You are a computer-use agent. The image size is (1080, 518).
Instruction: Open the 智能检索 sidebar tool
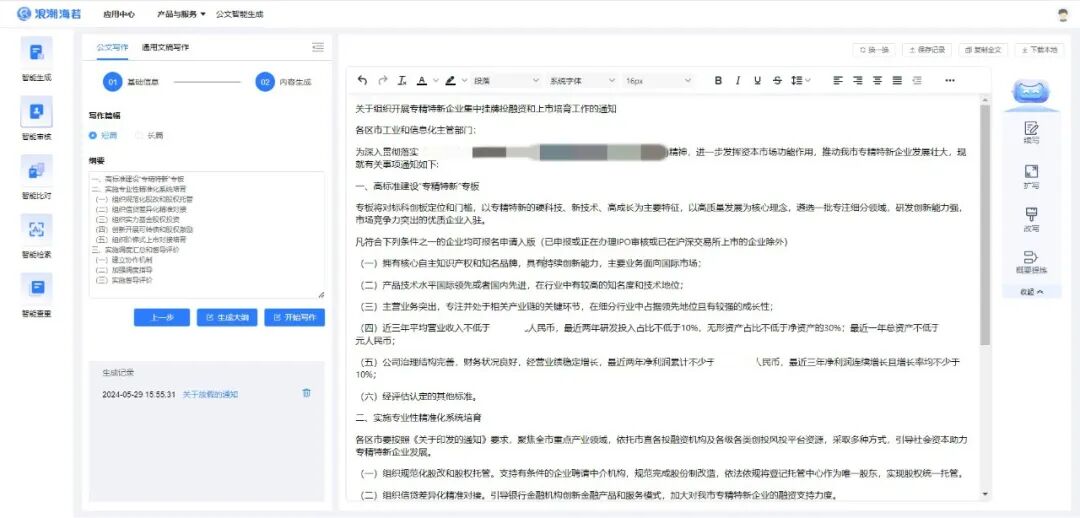(37, 236)
